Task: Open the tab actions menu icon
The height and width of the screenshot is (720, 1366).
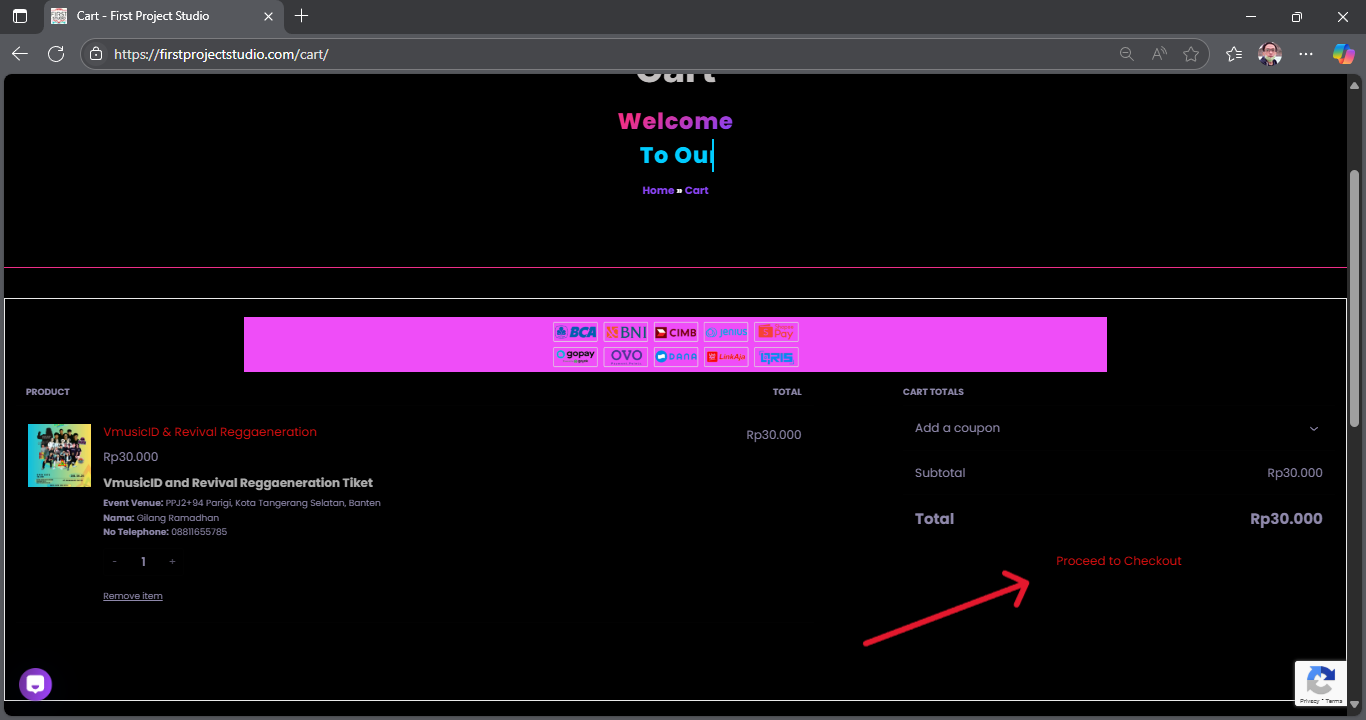Action: click(x=20, y=16)
